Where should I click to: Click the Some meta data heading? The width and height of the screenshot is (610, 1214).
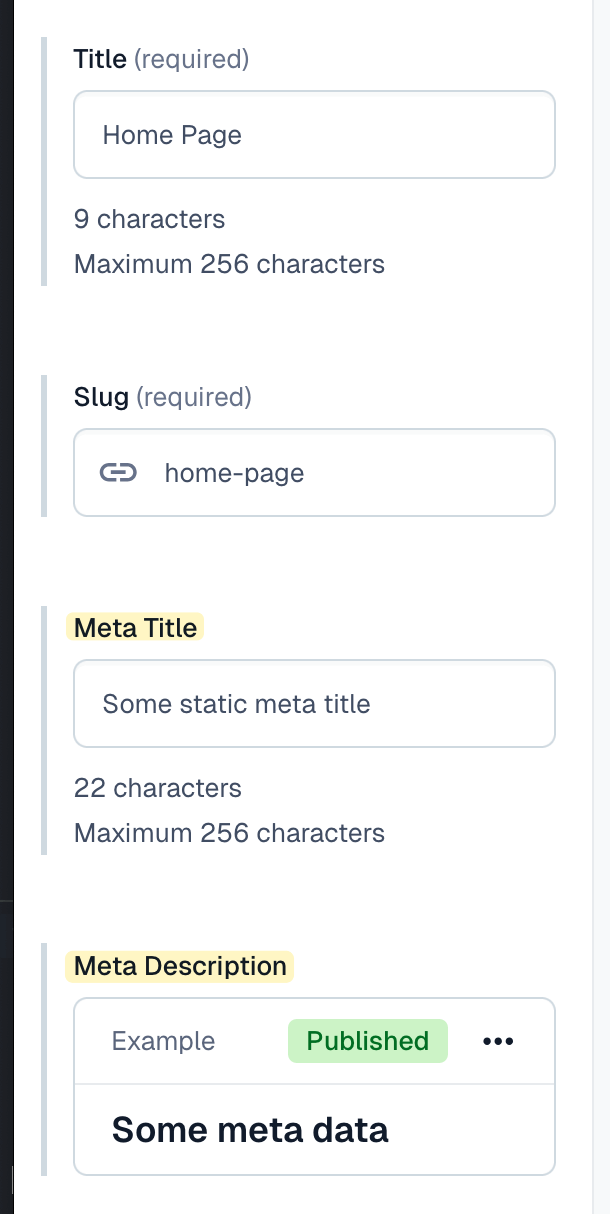pos(249,1129)
